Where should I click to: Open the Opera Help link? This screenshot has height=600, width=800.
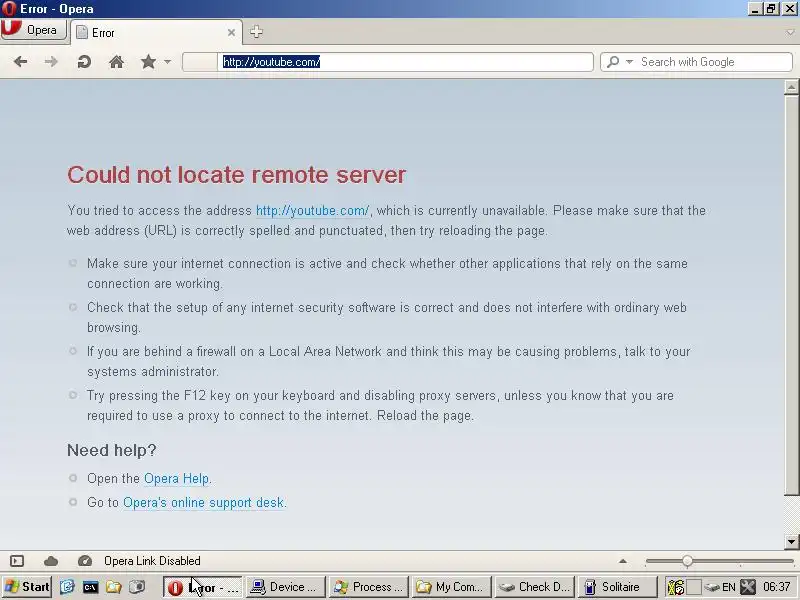click(177, 479)
